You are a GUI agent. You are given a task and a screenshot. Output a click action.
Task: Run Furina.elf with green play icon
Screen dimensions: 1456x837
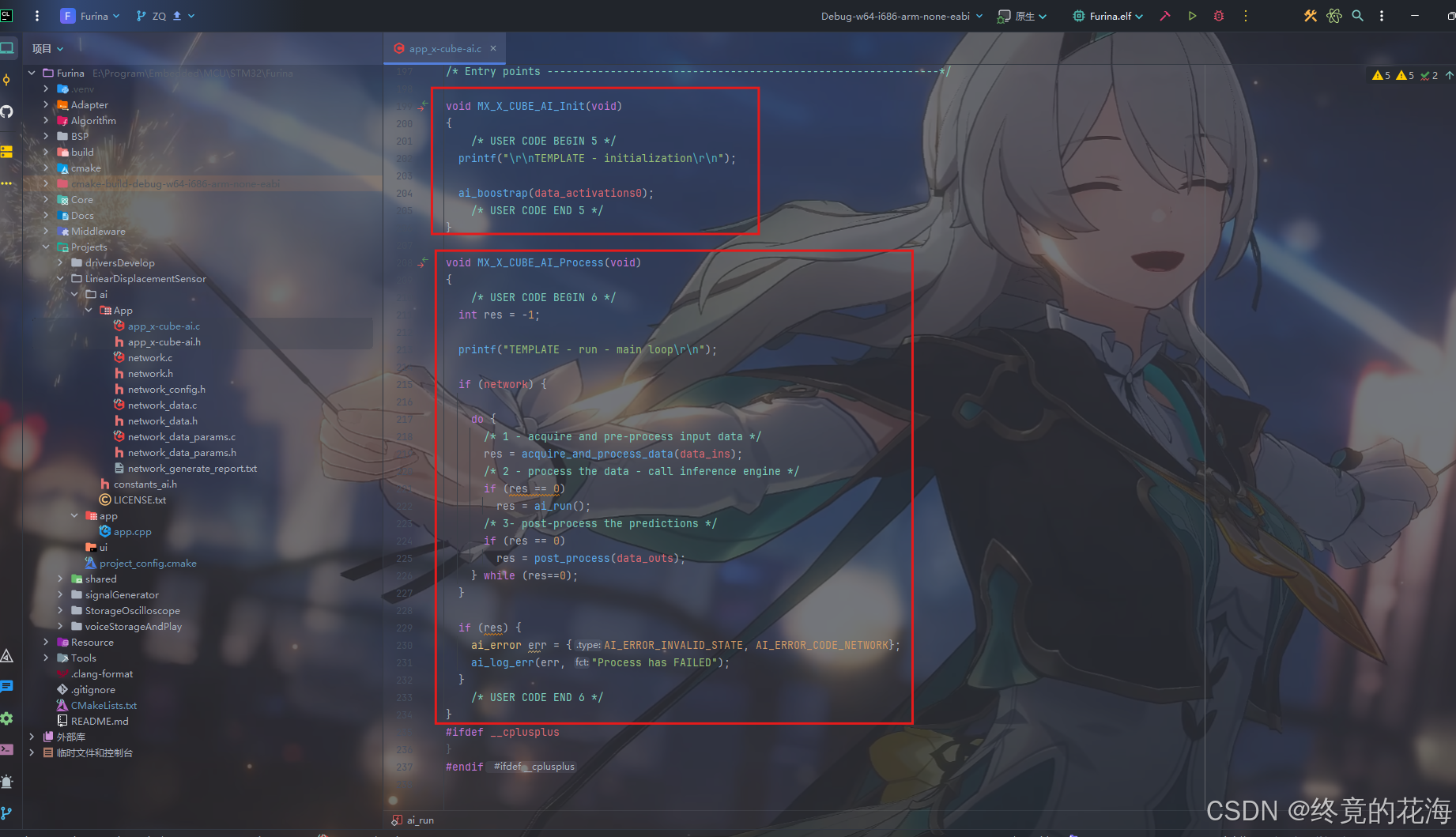tap(1192, 16)
